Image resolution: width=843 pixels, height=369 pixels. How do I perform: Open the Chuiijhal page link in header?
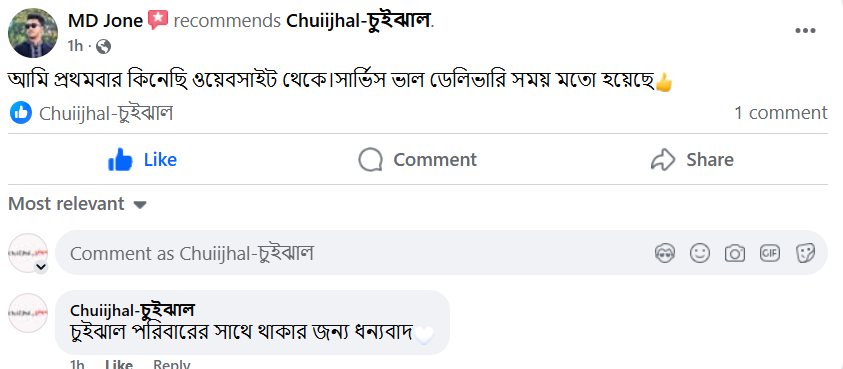[x=359, y=20]
